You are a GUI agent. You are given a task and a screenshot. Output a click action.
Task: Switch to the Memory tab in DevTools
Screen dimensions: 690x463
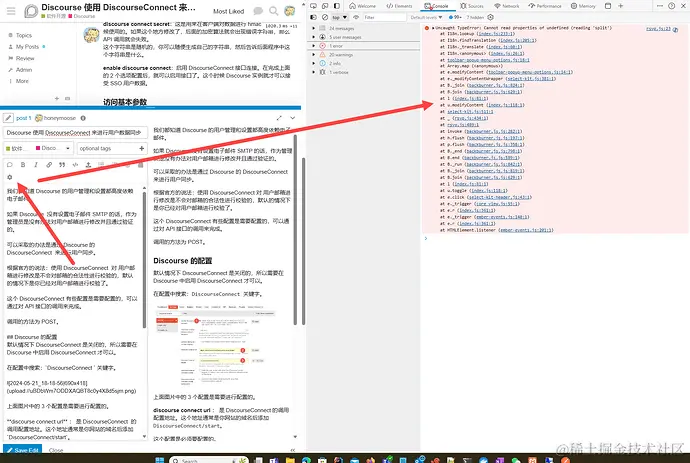click(583, 6)
